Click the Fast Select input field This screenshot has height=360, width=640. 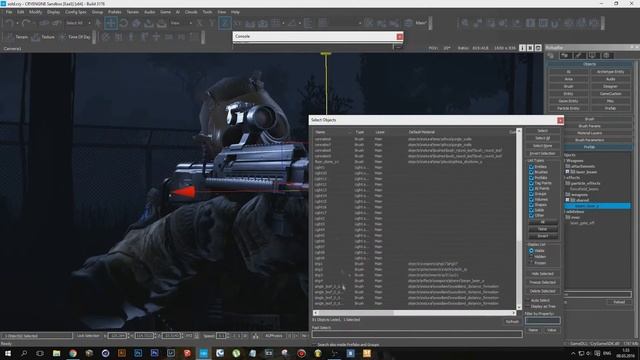tap(417, 334)
